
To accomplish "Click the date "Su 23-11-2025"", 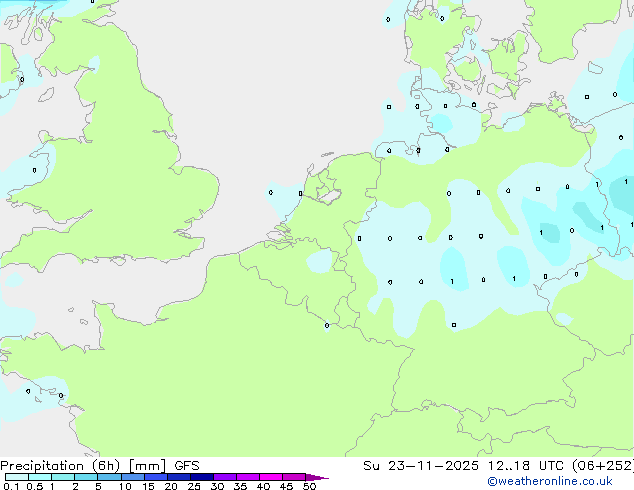I will (x=421, y=466).
